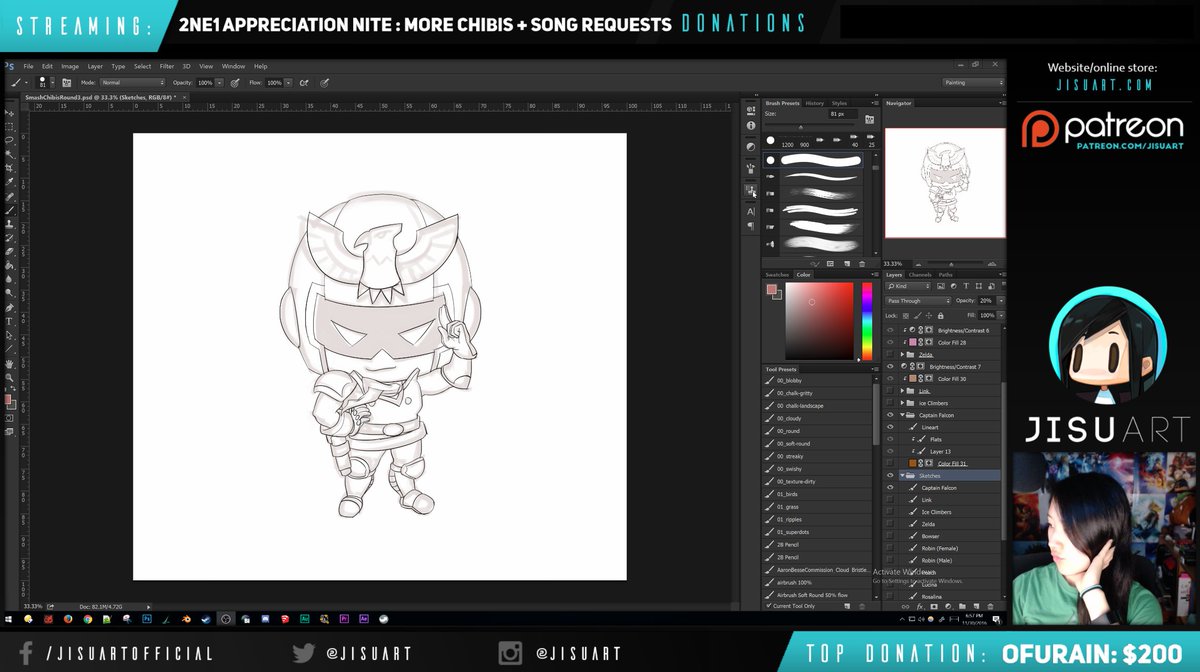Toggle pressure for opacity icon
This screenshot has width=1200, height=672.
tap(235, 82)
